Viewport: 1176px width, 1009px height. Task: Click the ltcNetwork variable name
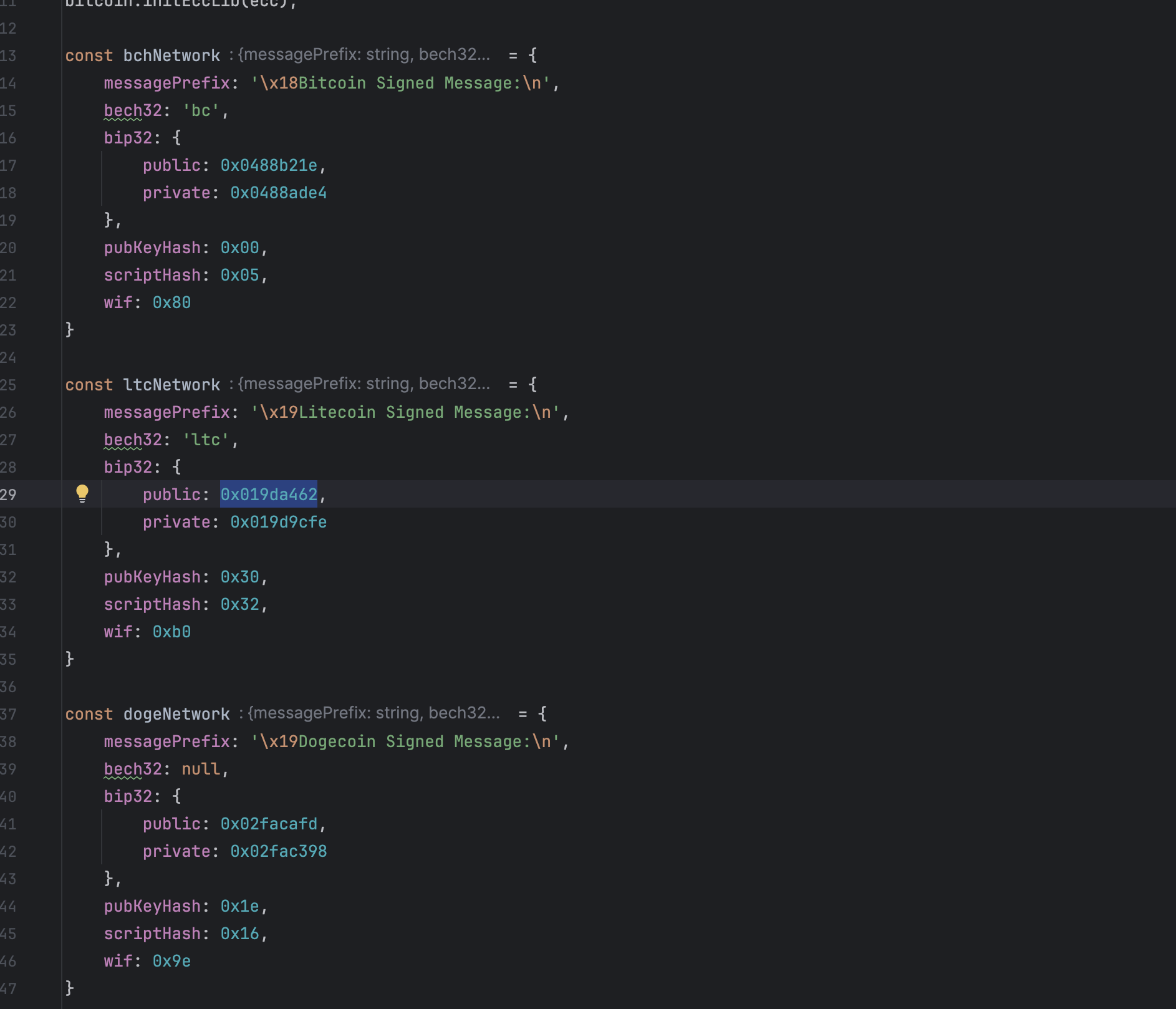point(171,385)
